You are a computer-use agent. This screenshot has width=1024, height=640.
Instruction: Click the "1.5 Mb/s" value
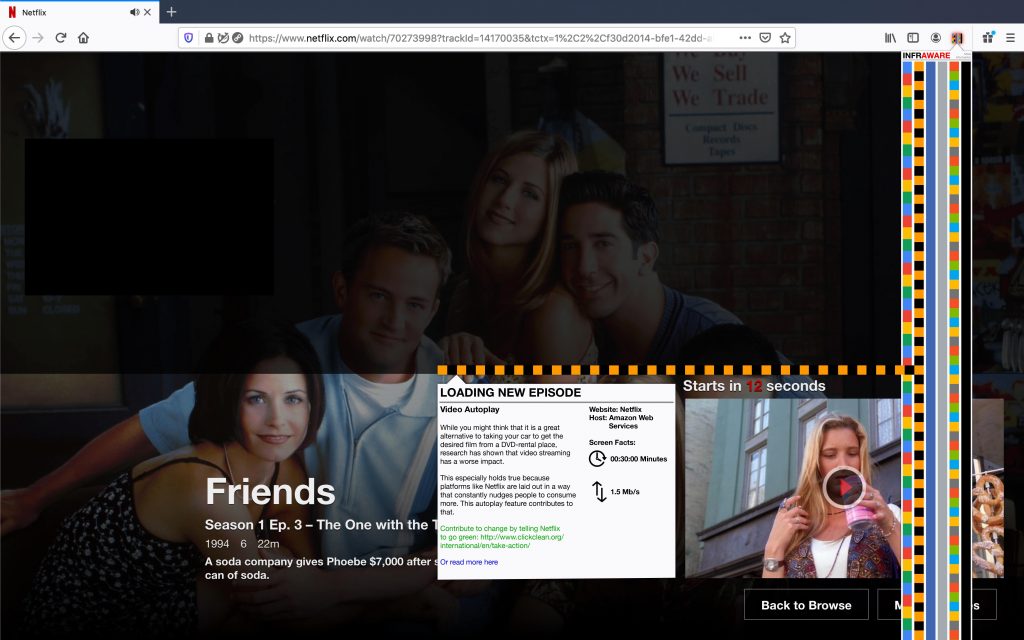point(625,492)
